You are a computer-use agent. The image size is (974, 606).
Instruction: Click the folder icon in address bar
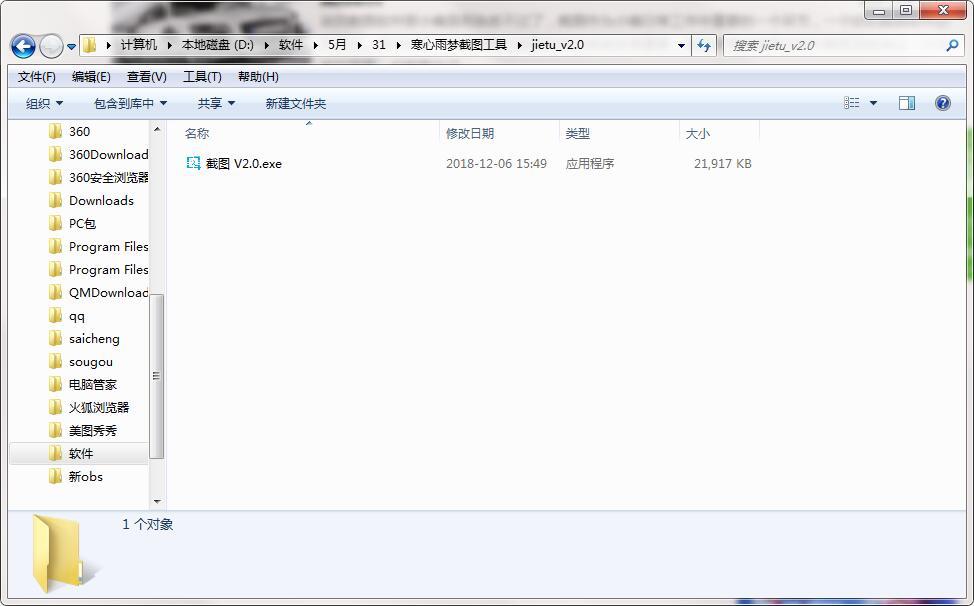point(91,45)
